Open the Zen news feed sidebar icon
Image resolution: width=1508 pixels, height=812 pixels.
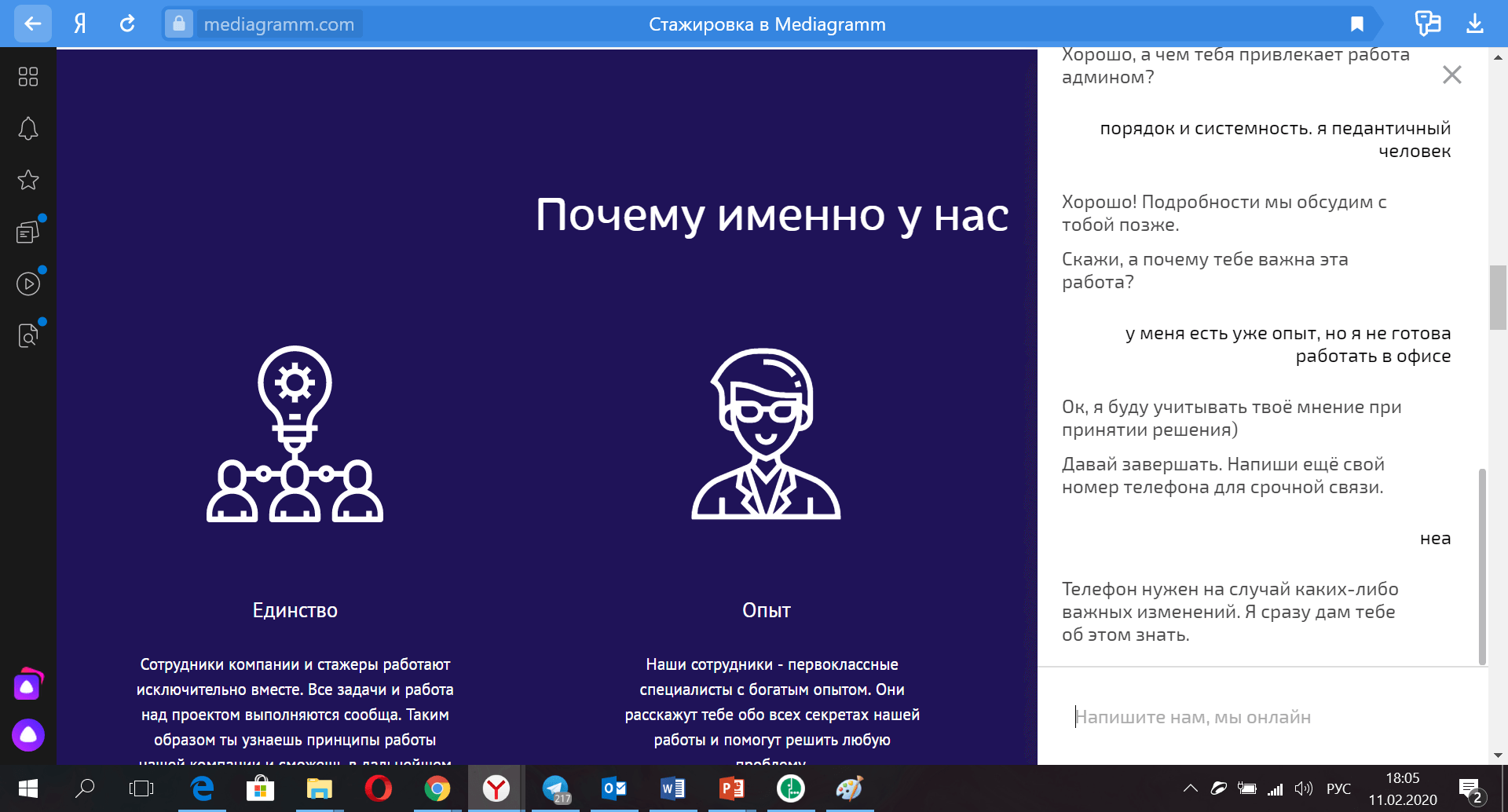(28, 231)
